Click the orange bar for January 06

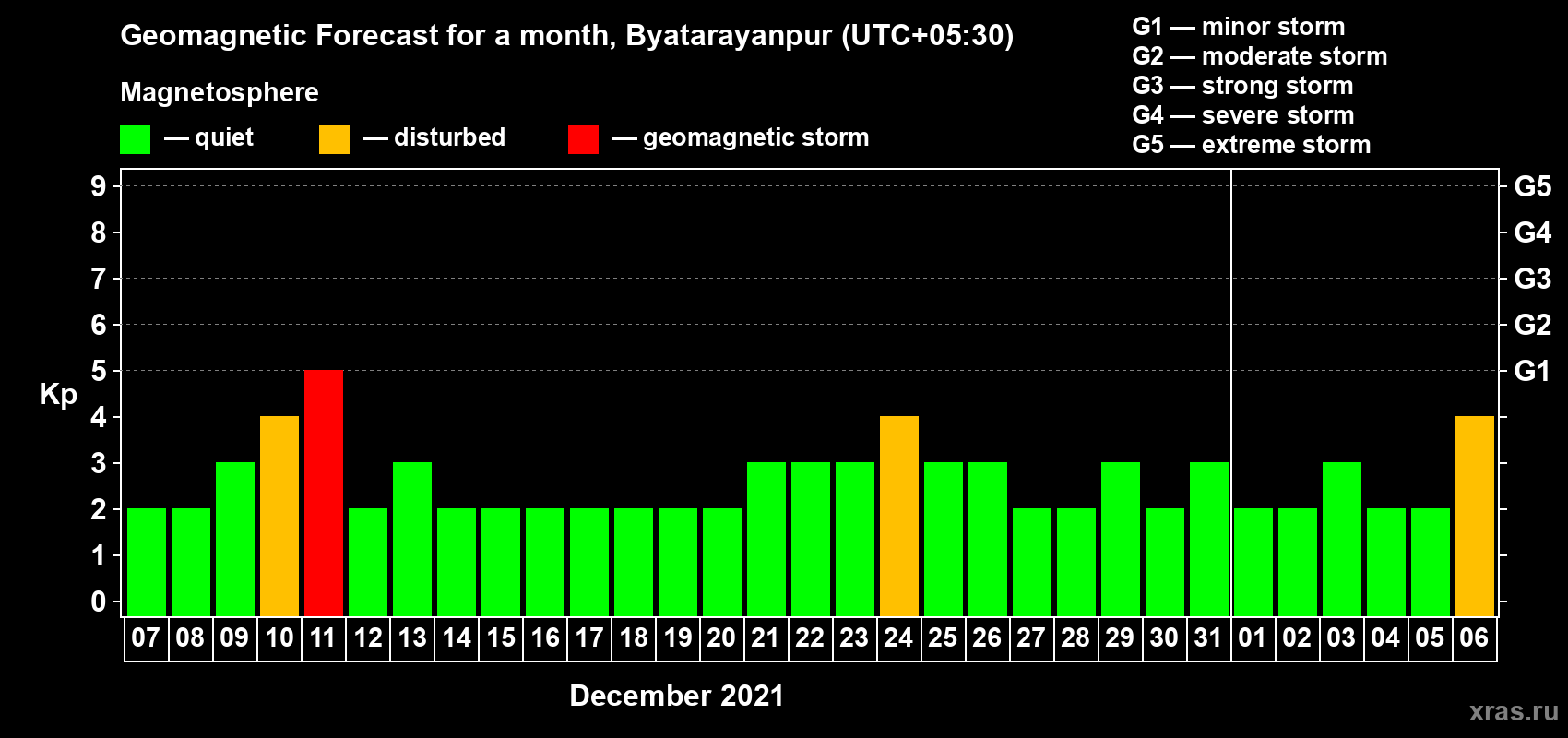pyautogui.click(x=1475, y=517)
